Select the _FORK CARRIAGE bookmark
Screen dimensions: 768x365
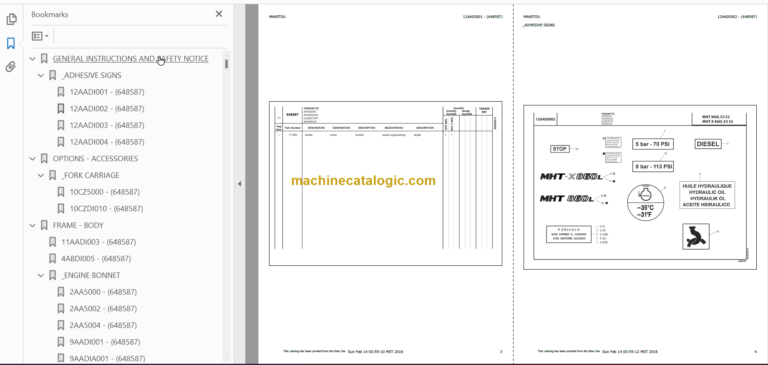click(90, 175)
